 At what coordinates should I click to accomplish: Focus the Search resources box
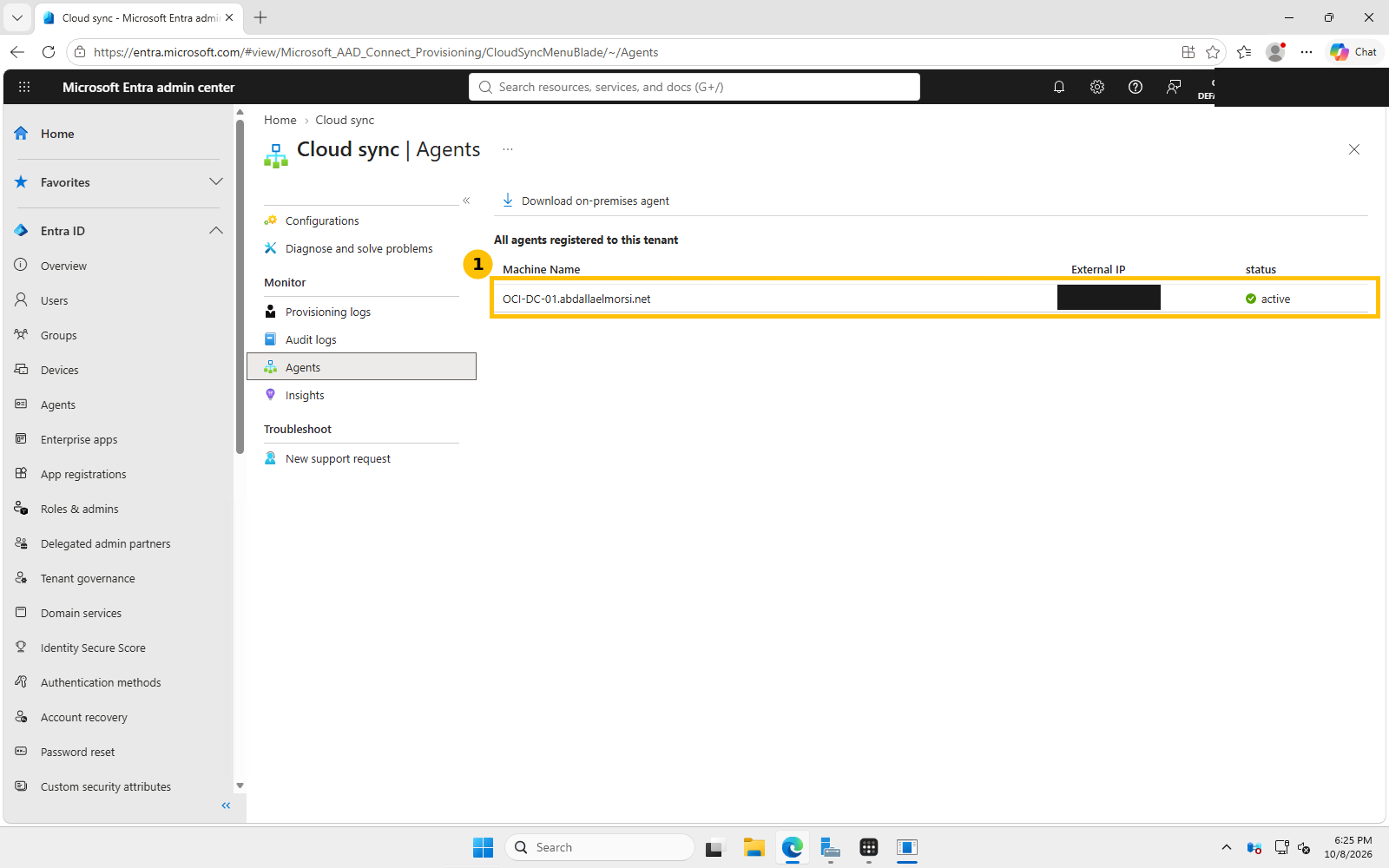[x=694, y=87]
